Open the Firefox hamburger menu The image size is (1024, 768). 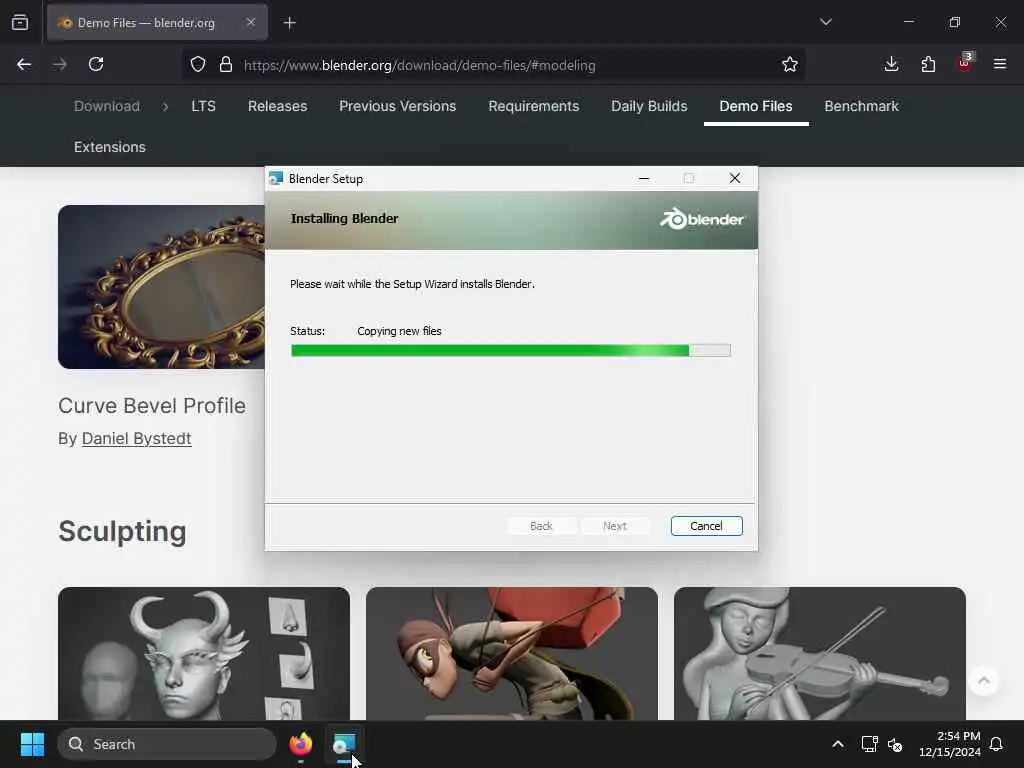(x=1000, y=64)
